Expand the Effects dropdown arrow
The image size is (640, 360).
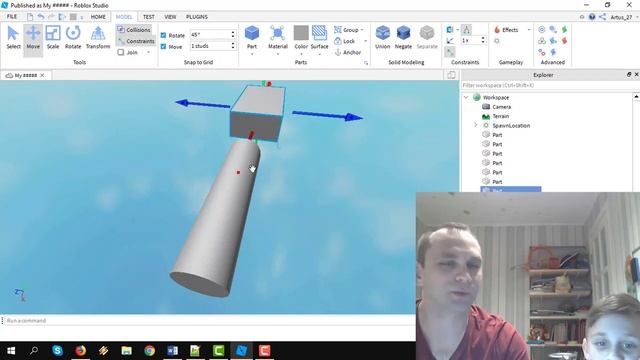[529, 30]
